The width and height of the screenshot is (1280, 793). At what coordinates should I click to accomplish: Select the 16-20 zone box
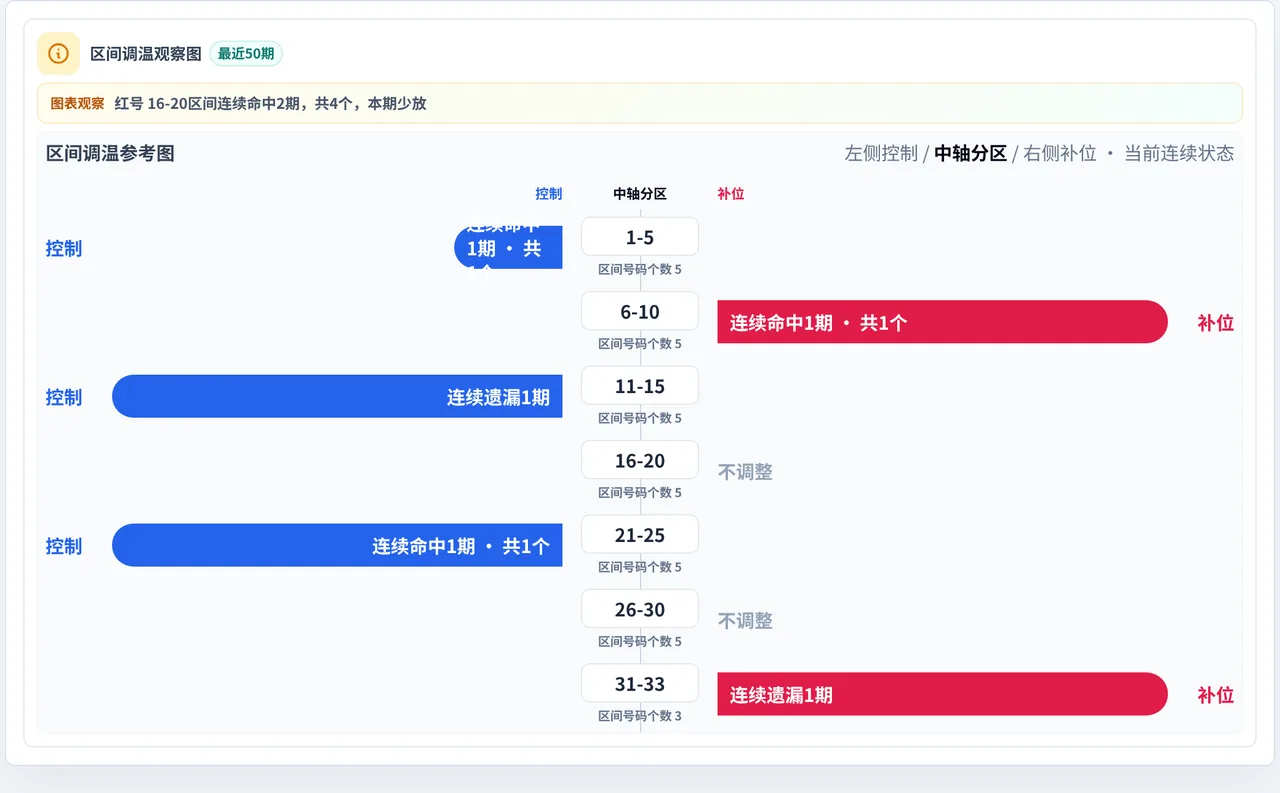[640, 460]
